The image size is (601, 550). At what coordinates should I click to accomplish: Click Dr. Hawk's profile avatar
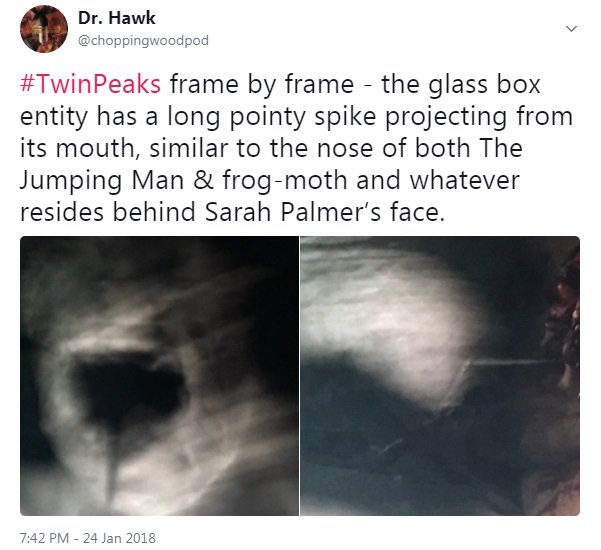pyautogui.click(x=44, y=28)
